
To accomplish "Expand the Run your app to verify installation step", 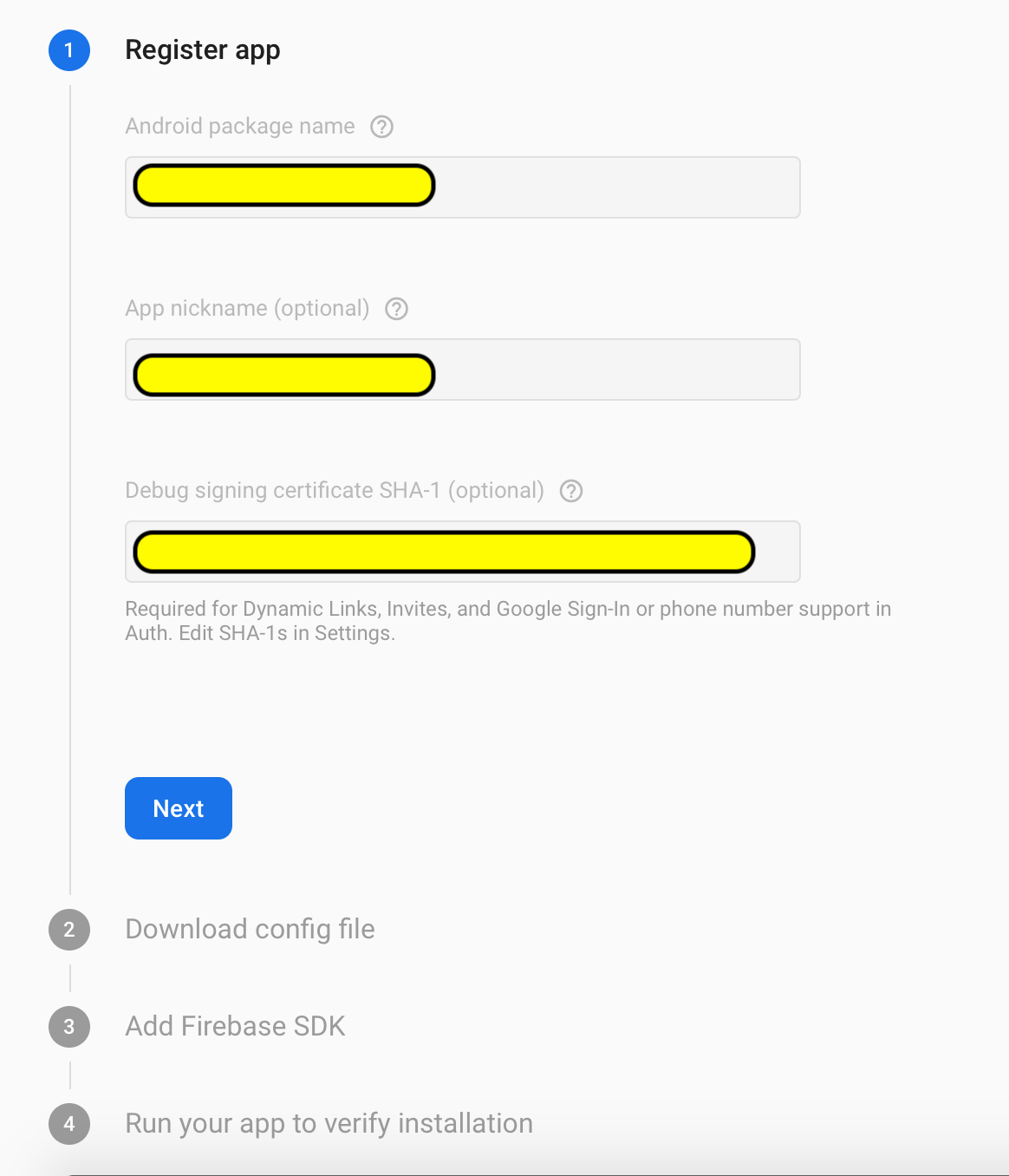I will [329, 1123].
